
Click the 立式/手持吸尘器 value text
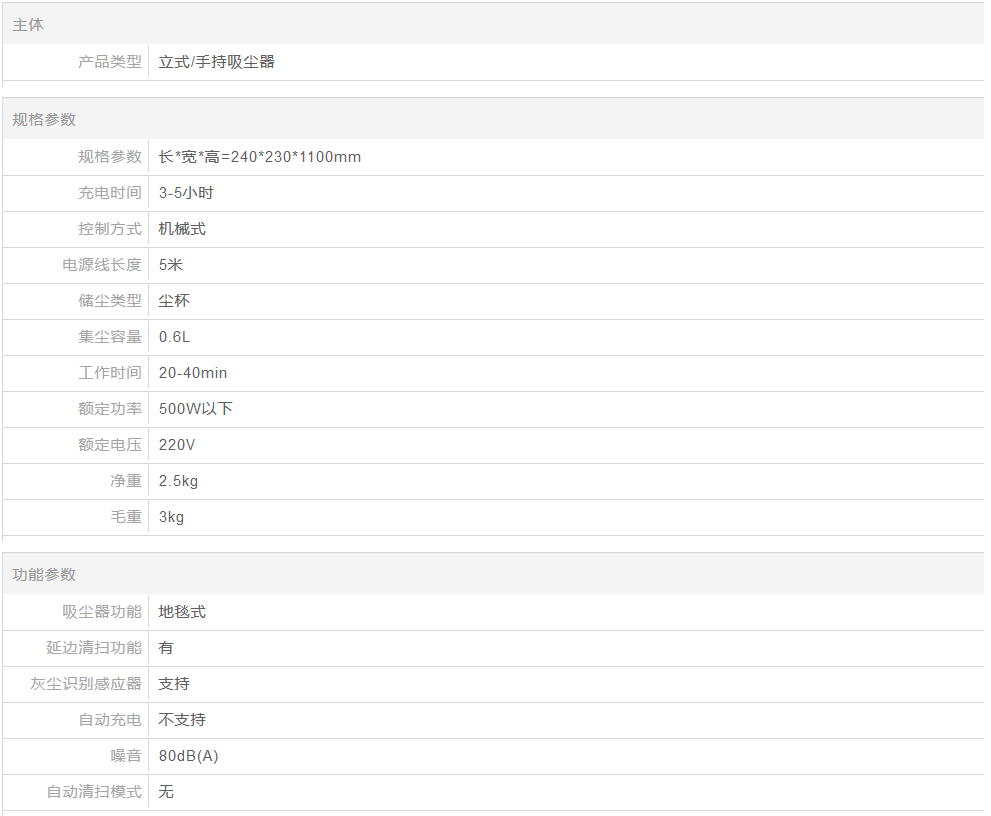click(216, 62)
